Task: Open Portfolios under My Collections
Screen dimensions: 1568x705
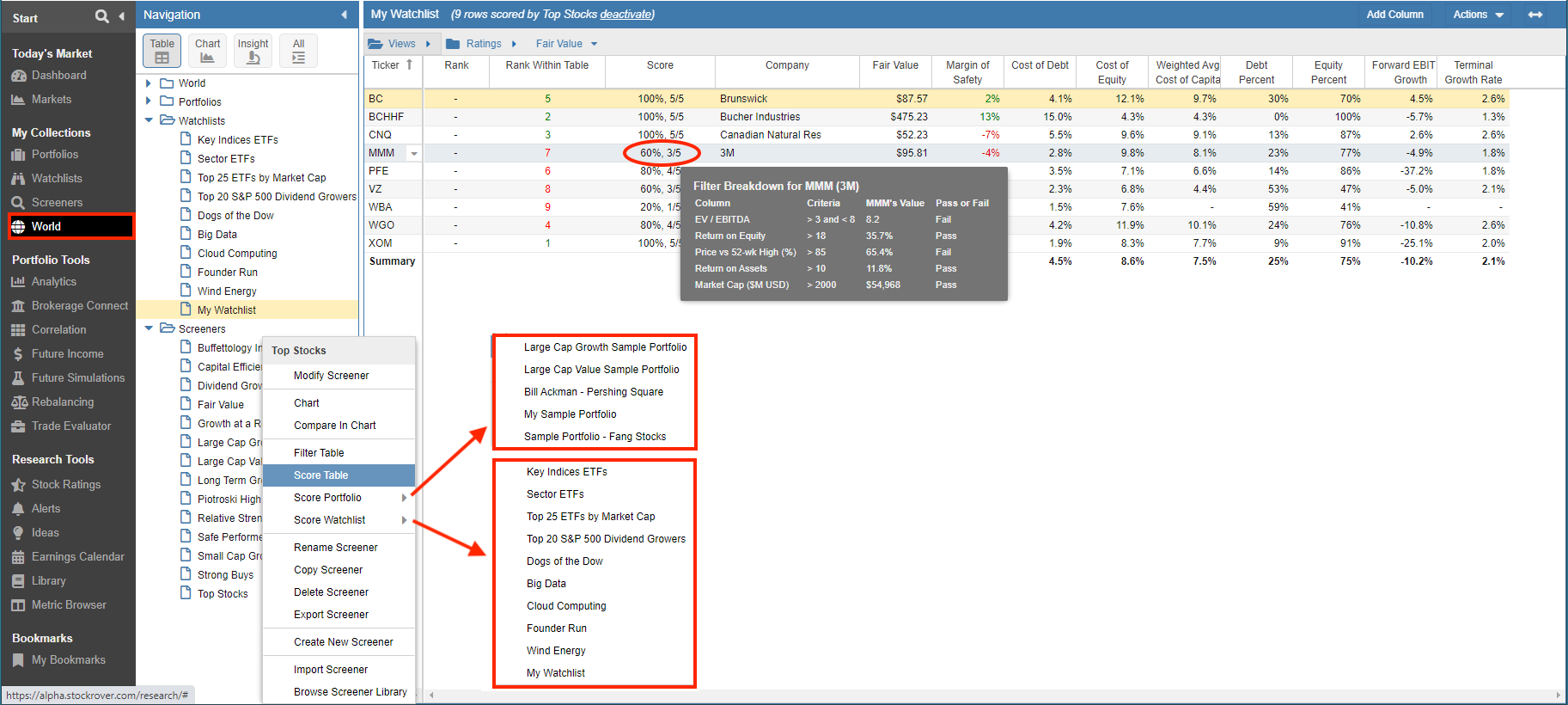Action: click(x=54, y=155)
